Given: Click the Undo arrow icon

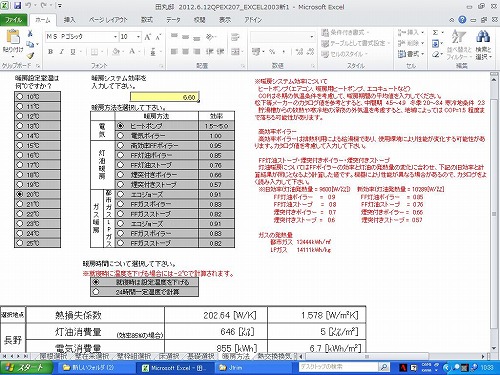Looking at the screenshot, I should tap(28, 6).
